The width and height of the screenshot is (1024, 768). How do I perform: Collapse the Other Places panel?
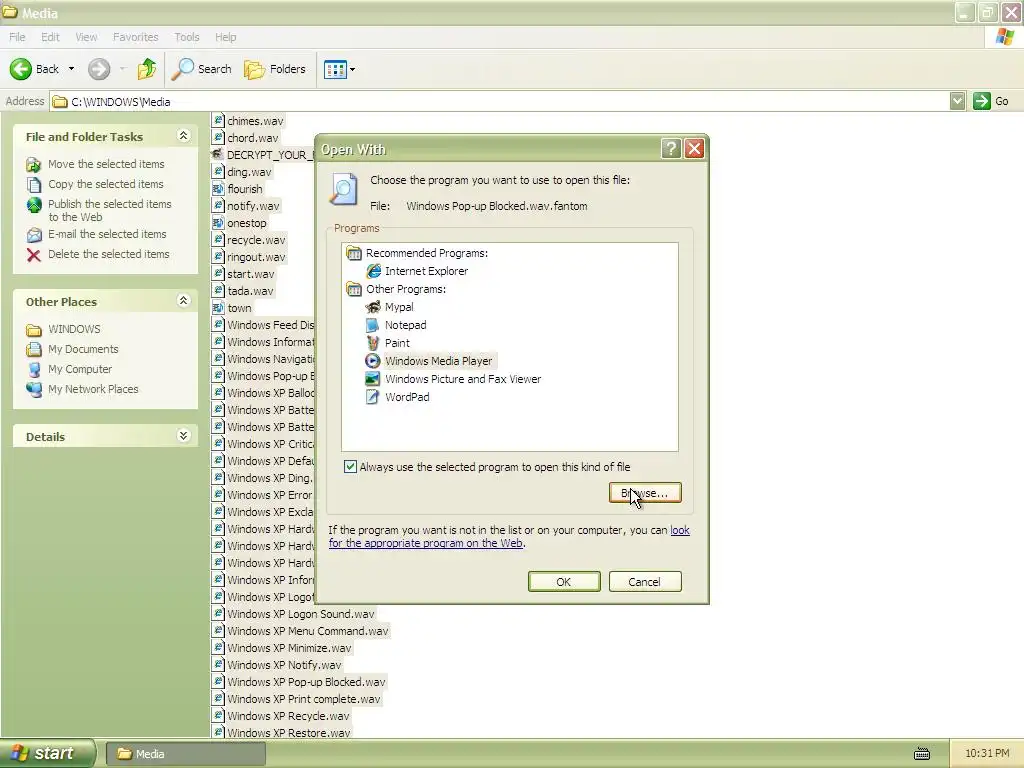click(184, 300)
